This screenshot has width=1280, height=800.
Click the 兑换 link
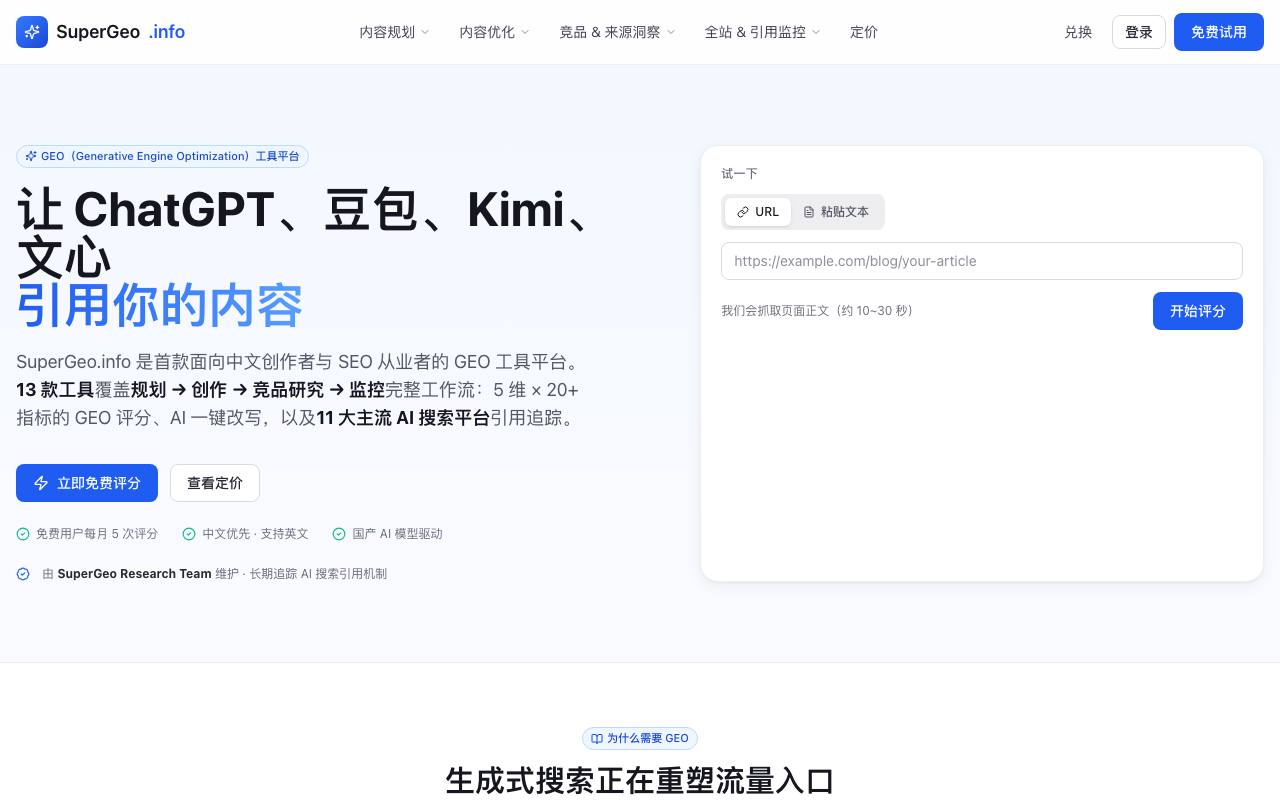pos(1078,32)
